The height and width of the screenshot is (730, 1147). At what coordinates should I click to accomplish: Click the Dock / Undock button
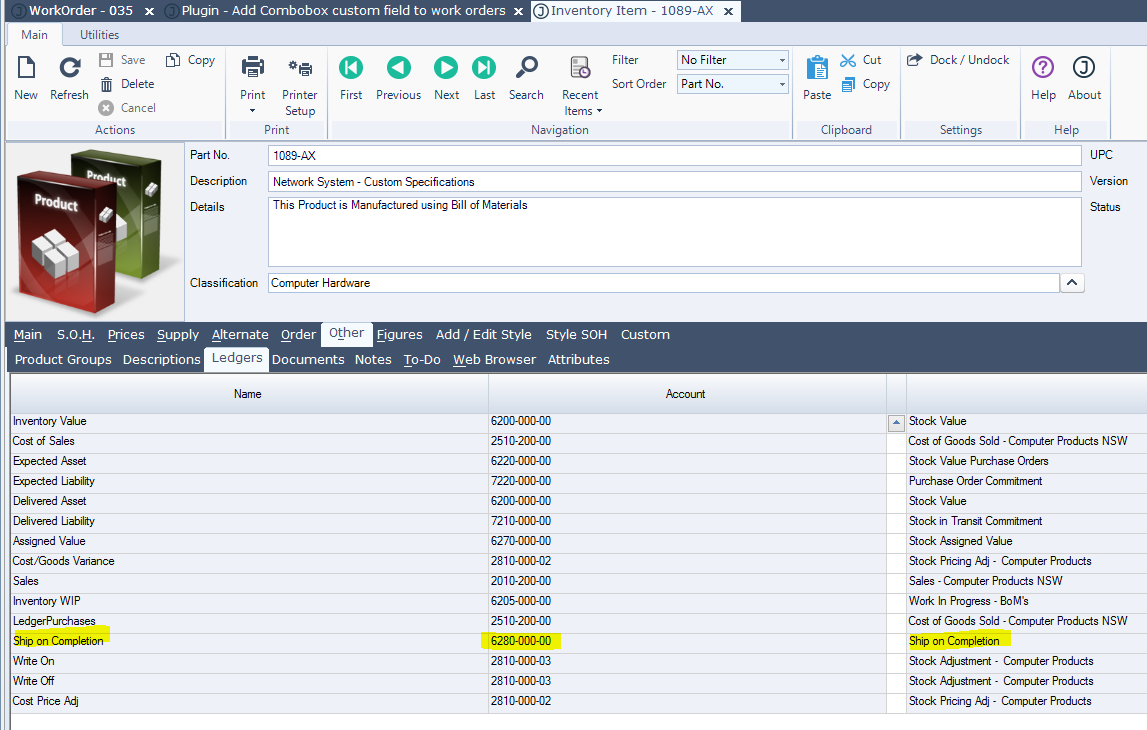click(x=958, y=60)
